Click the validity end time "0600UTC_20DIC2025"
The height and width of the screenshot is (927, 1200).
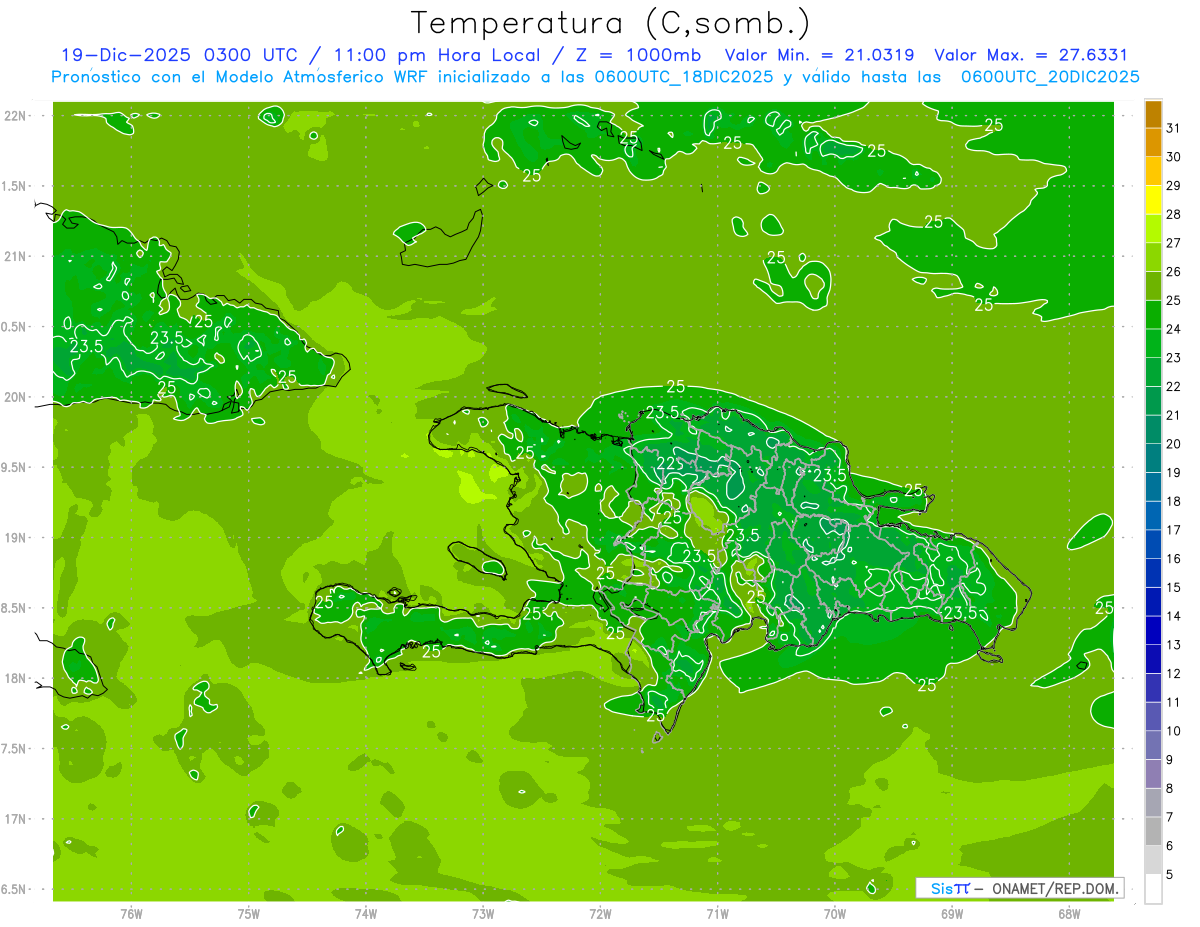coord(1050,76)
